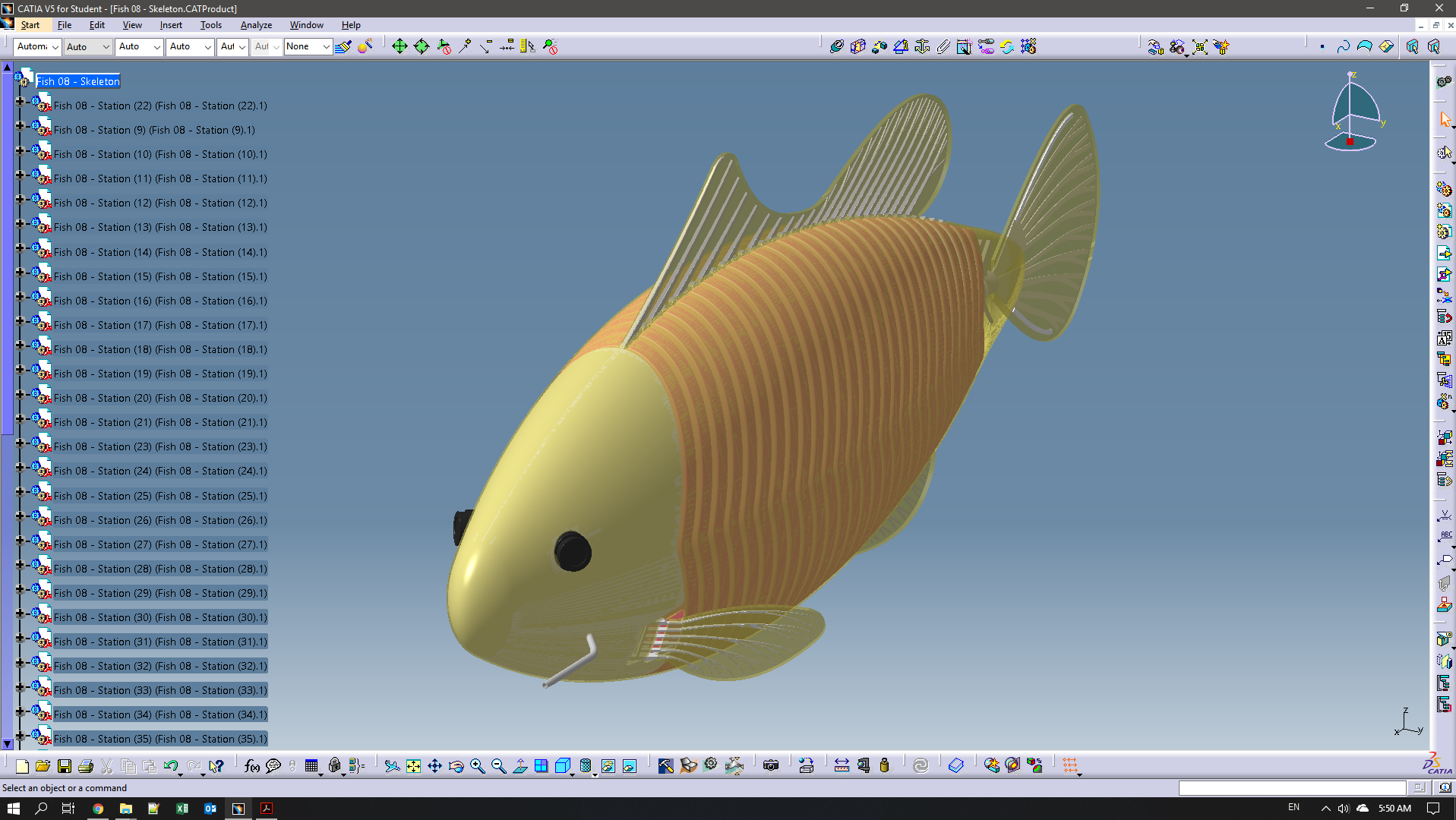Click the Fly Mode airplane icon
Viewport: 1456px width, 820px height.
(392, 765)
